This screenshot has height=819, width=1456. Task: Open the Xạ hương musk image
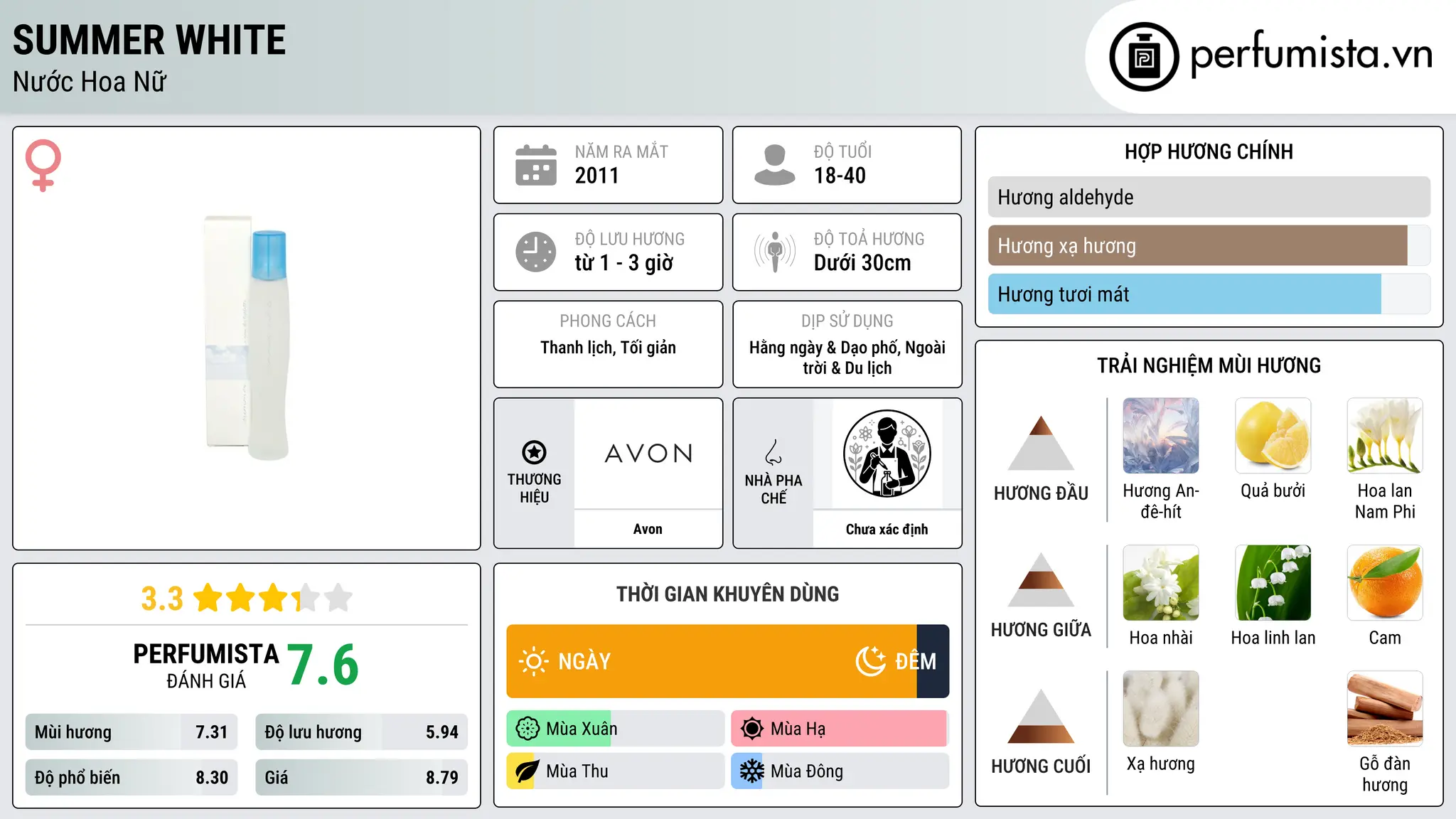tap(1161, 709)
